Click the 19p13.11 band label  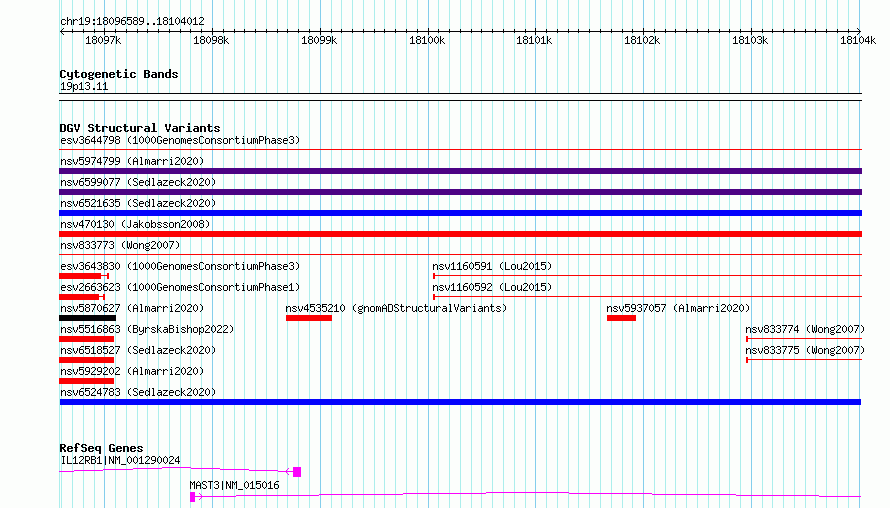tap(84, 86)
